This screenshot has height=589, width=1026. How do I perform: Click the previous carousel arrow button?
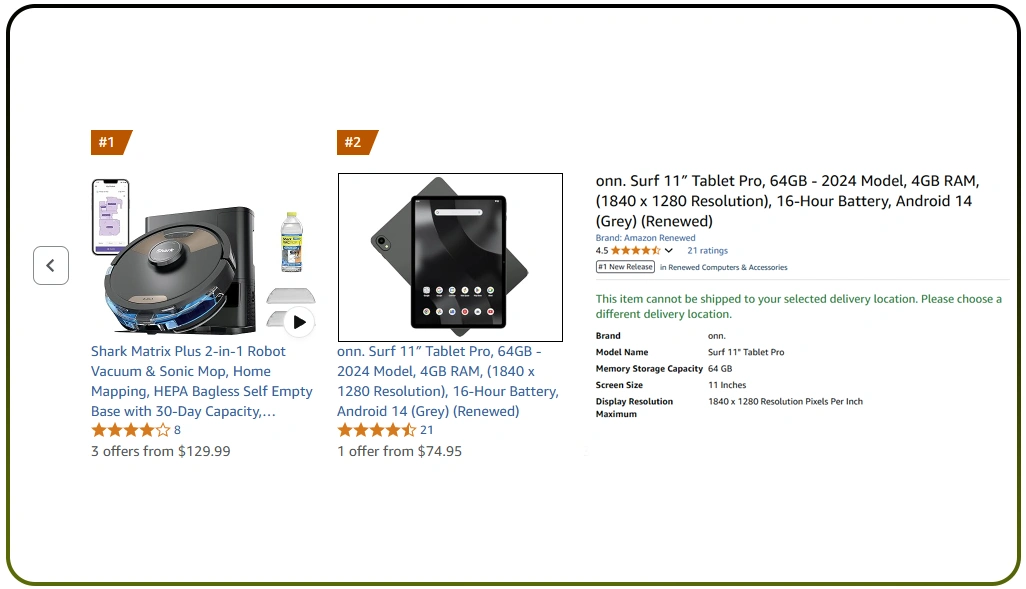tap(51, 266)
